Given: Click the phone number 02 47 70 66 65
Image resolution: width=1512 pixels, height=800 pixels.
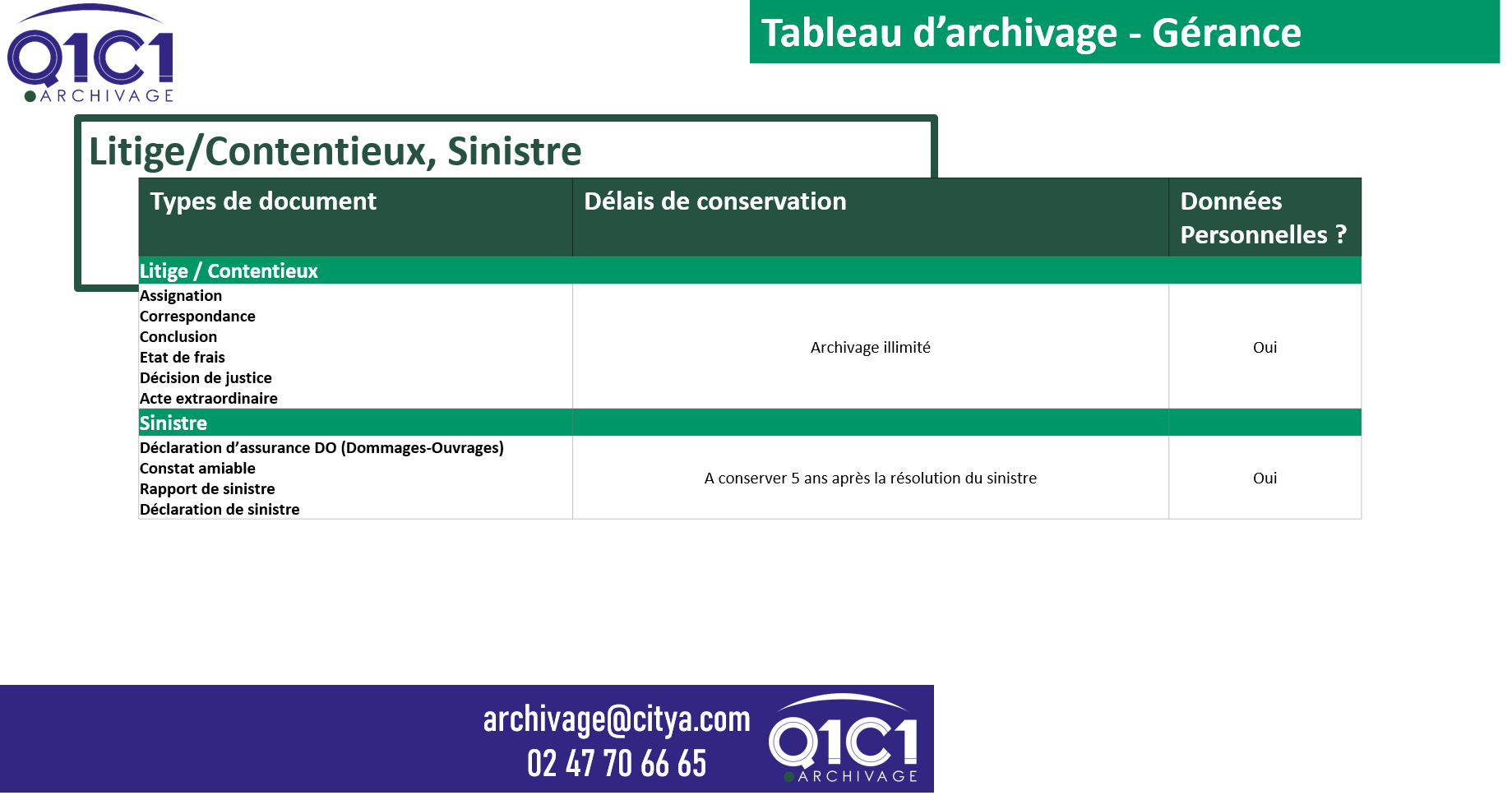Looking at the screenshot, I should (617, 764).
